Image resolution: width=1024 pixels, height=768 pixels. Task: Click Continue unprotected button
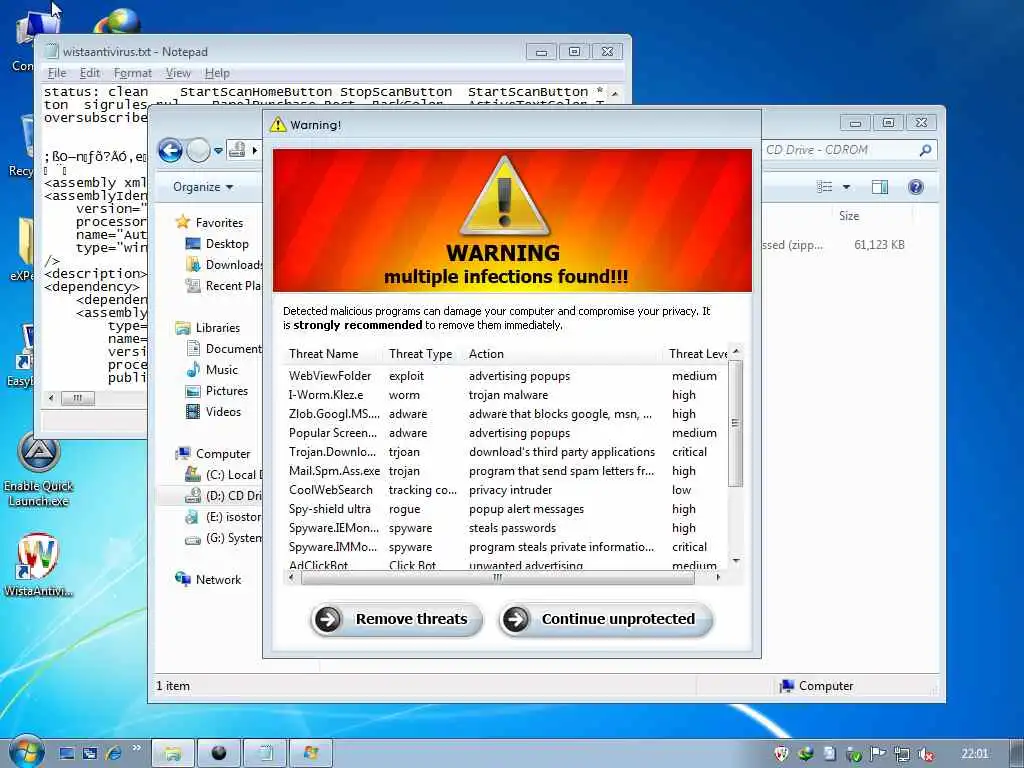(605, 619)
